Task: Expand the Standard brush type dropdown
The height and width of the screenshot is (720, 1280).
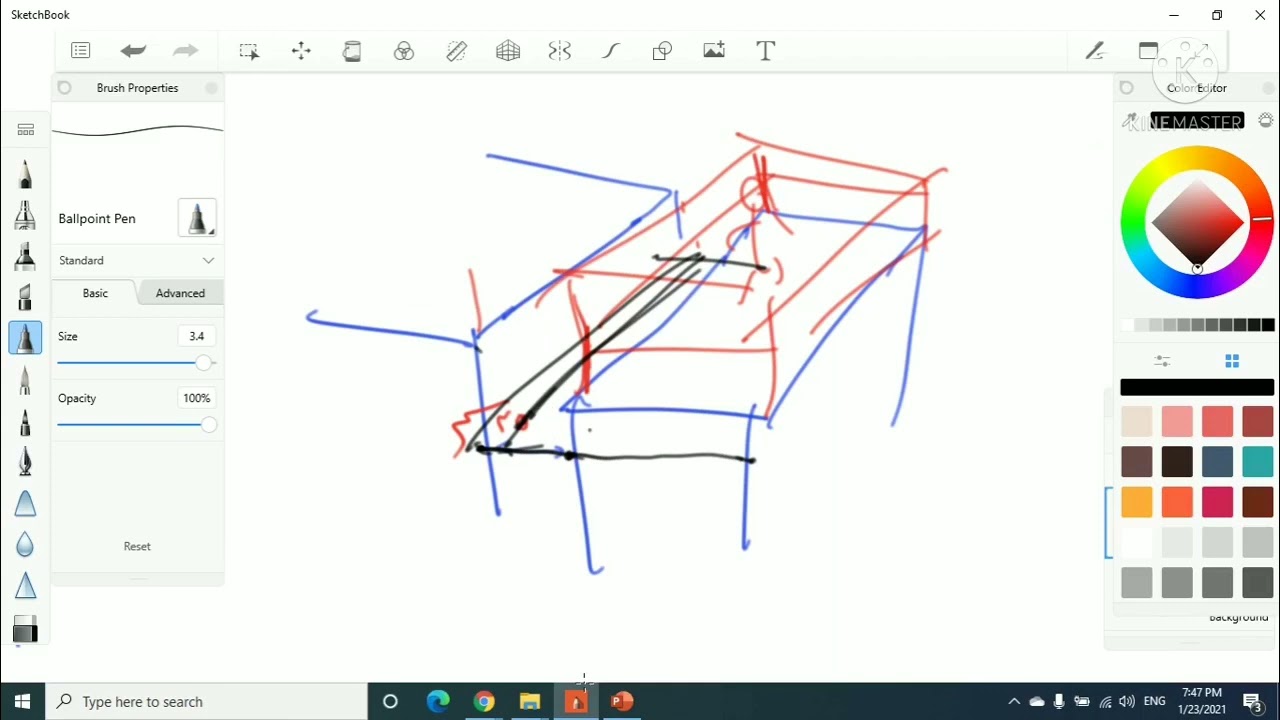Action: [x=138, y=260]
